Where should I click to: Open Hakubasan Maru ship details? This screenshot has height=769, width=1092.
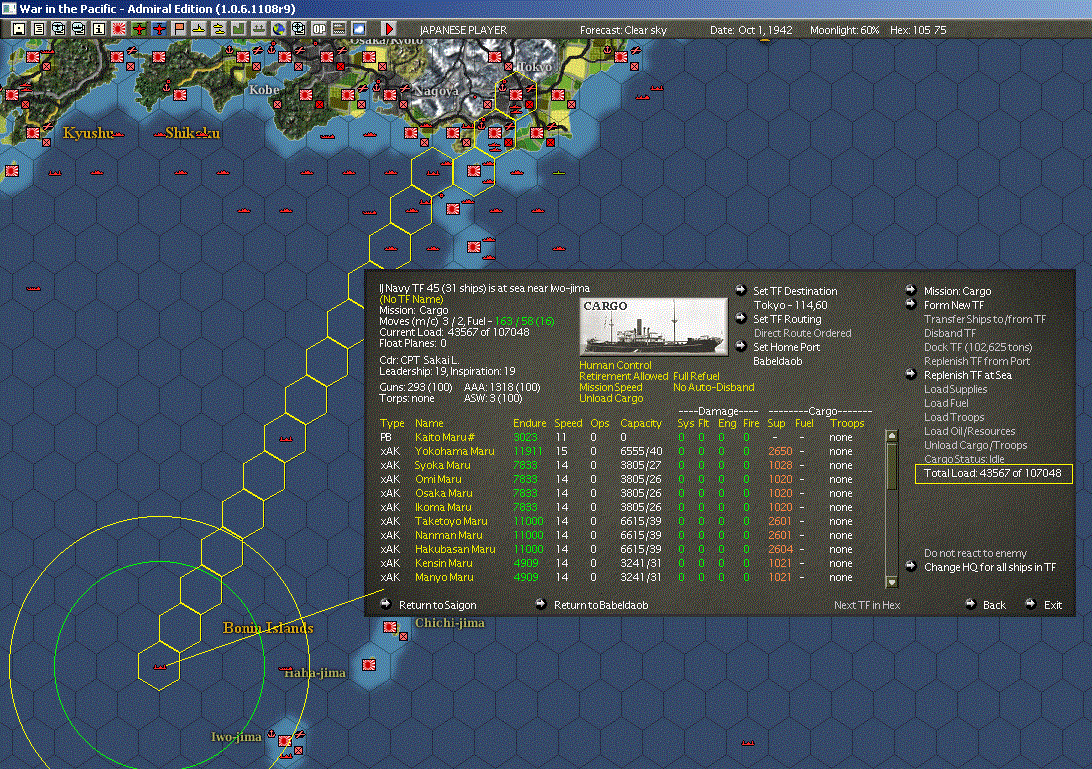(455, 549)
